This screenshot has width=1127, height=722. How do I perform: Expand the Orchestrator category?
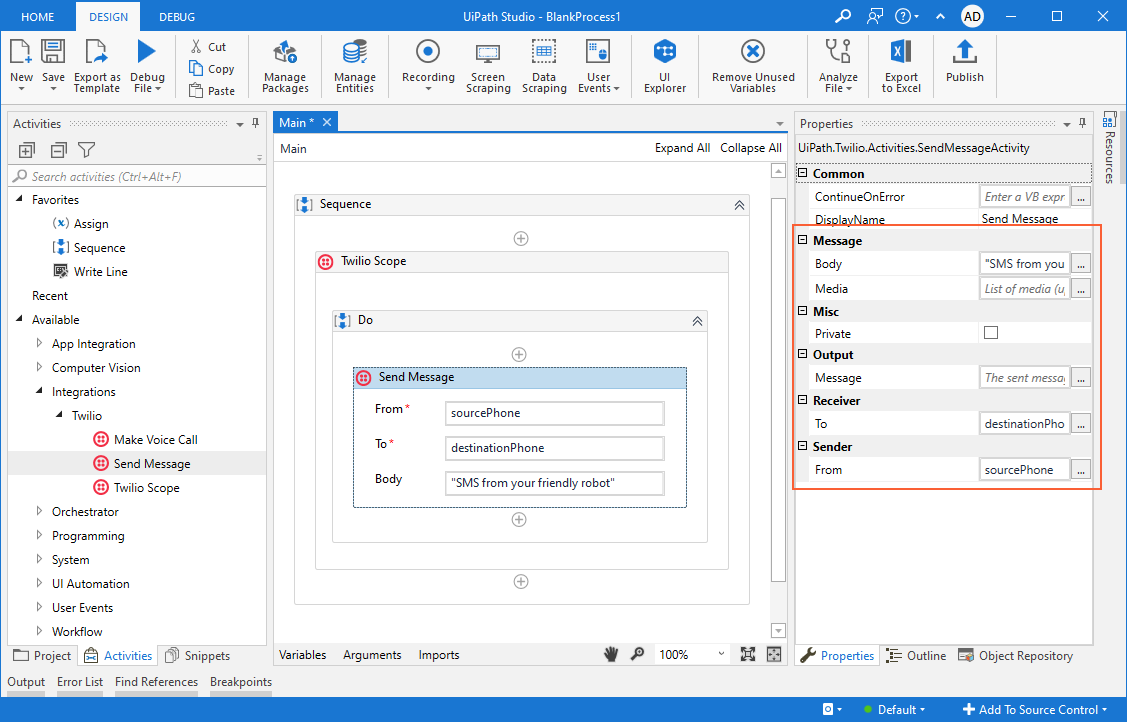(x=40, y=512)
